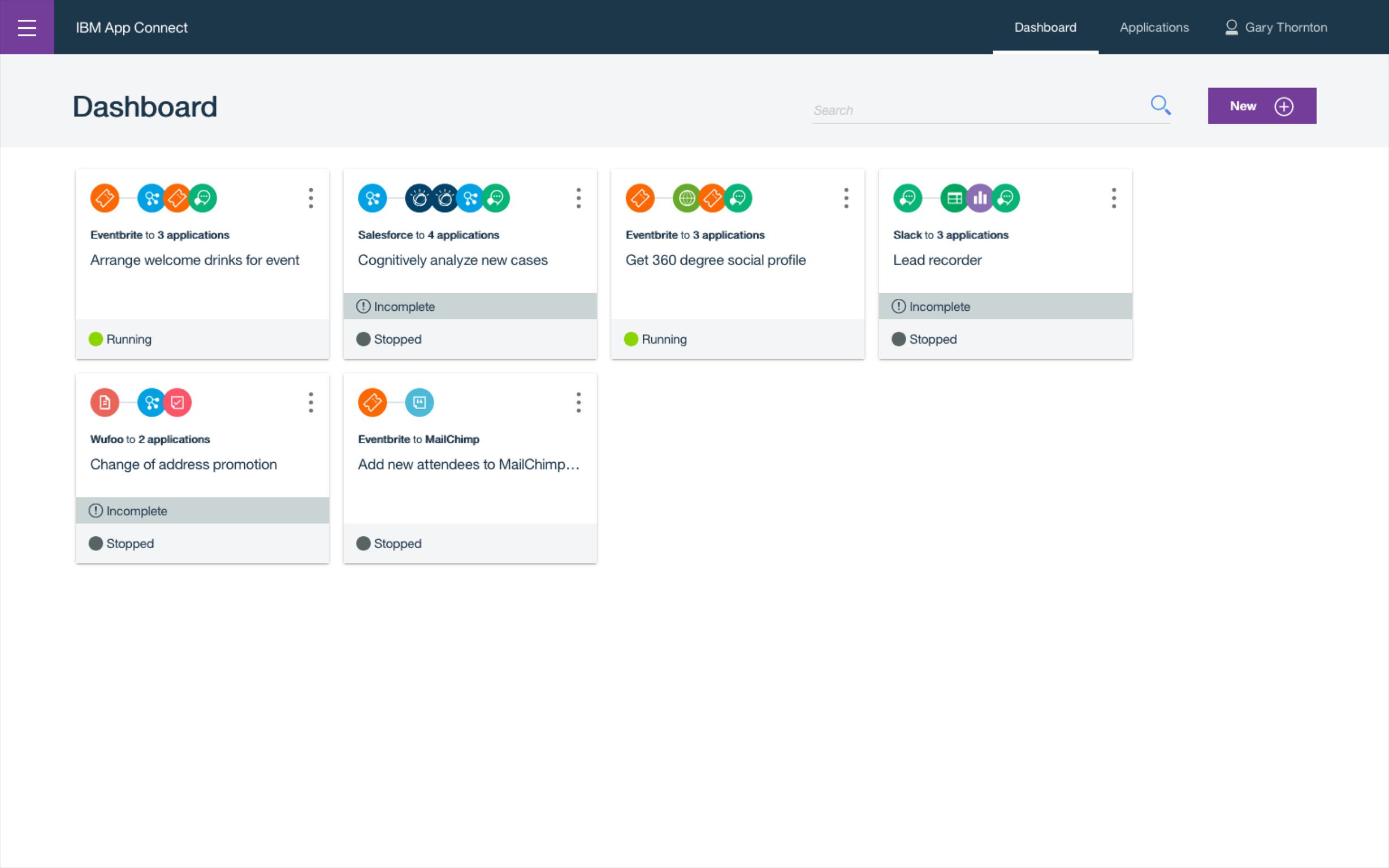The image size is (1389, 868).
Task: Open the hamburger navigation menu
Action: tap(27, 27)
